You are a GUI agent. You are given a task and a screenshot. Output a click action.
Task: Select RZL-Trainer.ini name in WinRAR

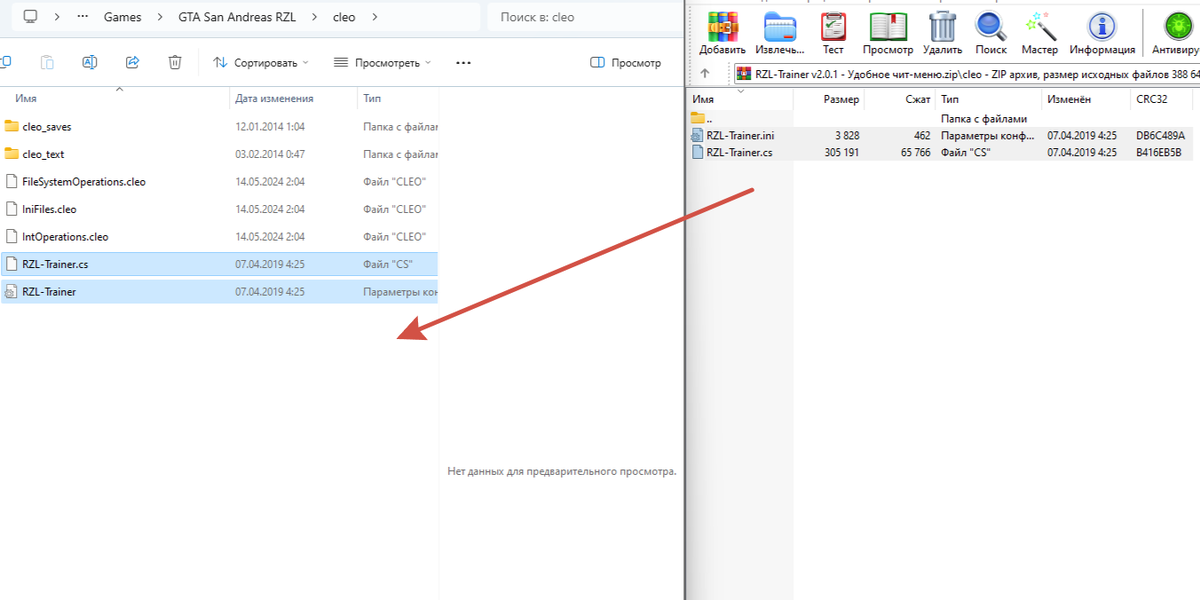pyautogui.click(x=741, y=135)
